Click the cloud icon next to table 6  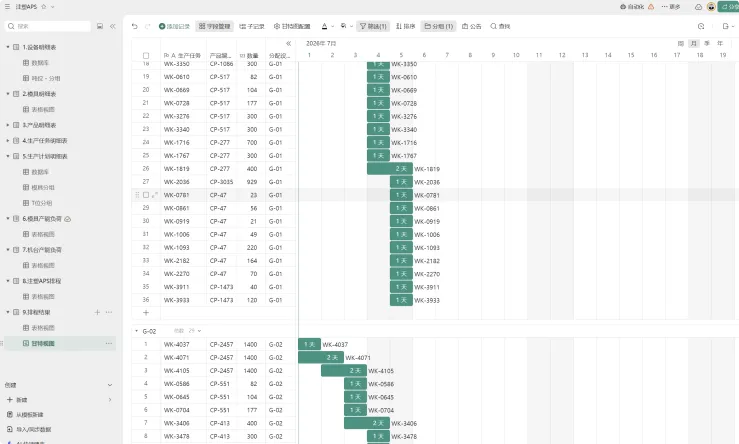pos(67,219)
